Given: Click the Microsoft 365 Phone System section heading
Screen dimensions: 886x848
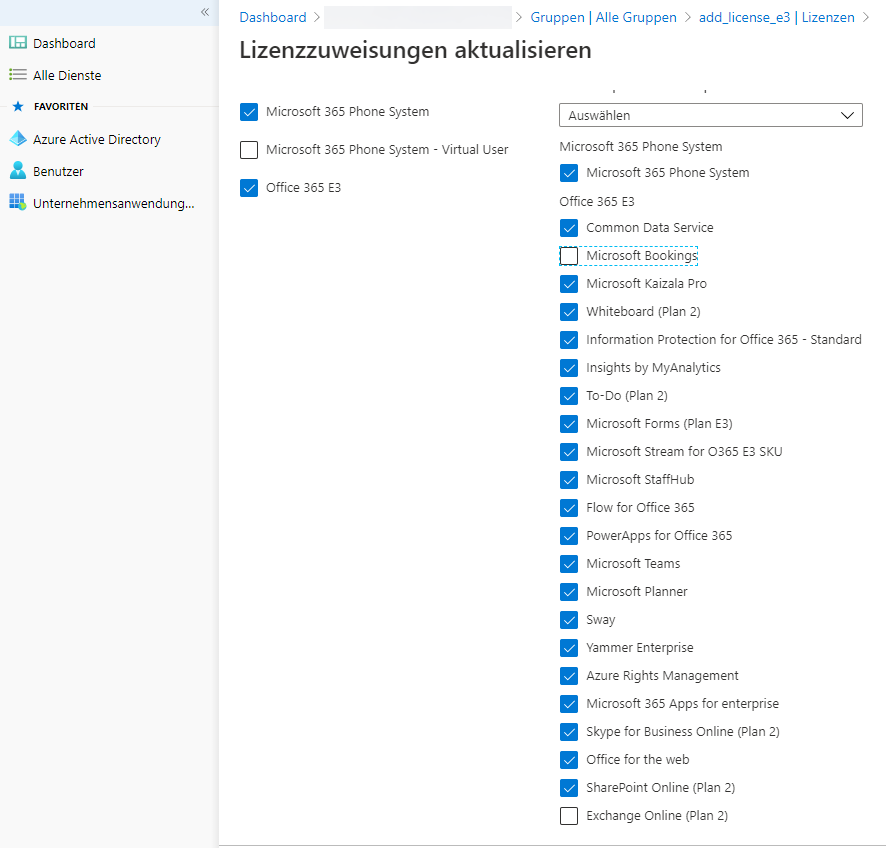Looking at the screenshot, I should (x=641, y=147).
